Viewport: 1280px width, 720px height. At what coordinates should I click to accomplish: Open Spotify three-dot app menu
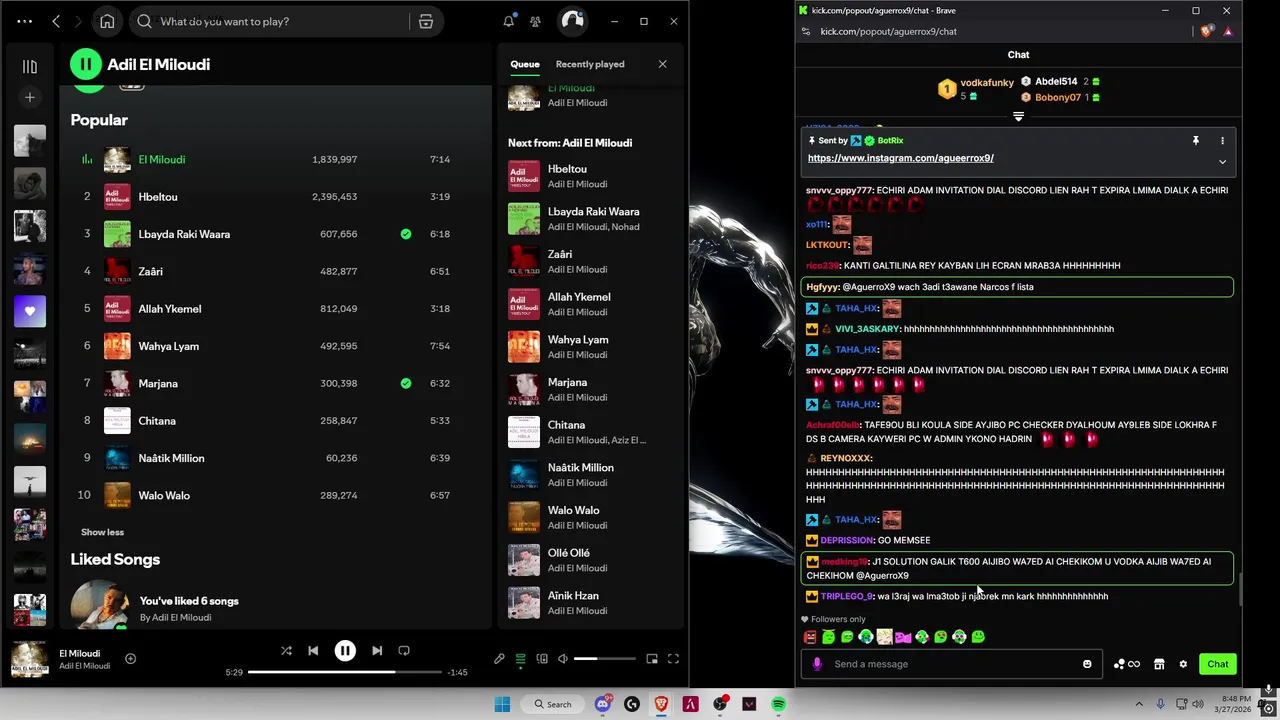(x=25, y=21)
